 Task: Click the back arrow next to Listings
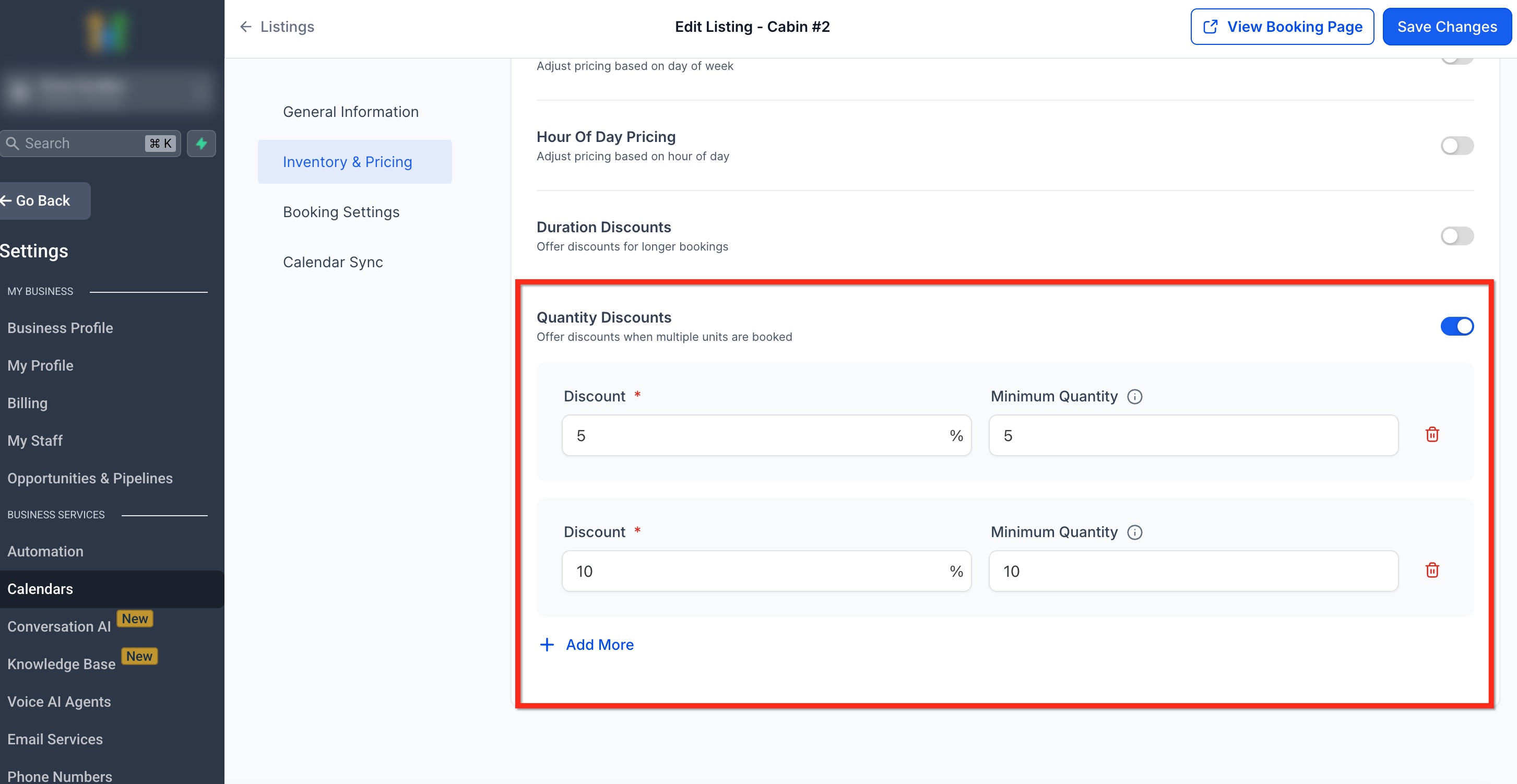(245, 27)
